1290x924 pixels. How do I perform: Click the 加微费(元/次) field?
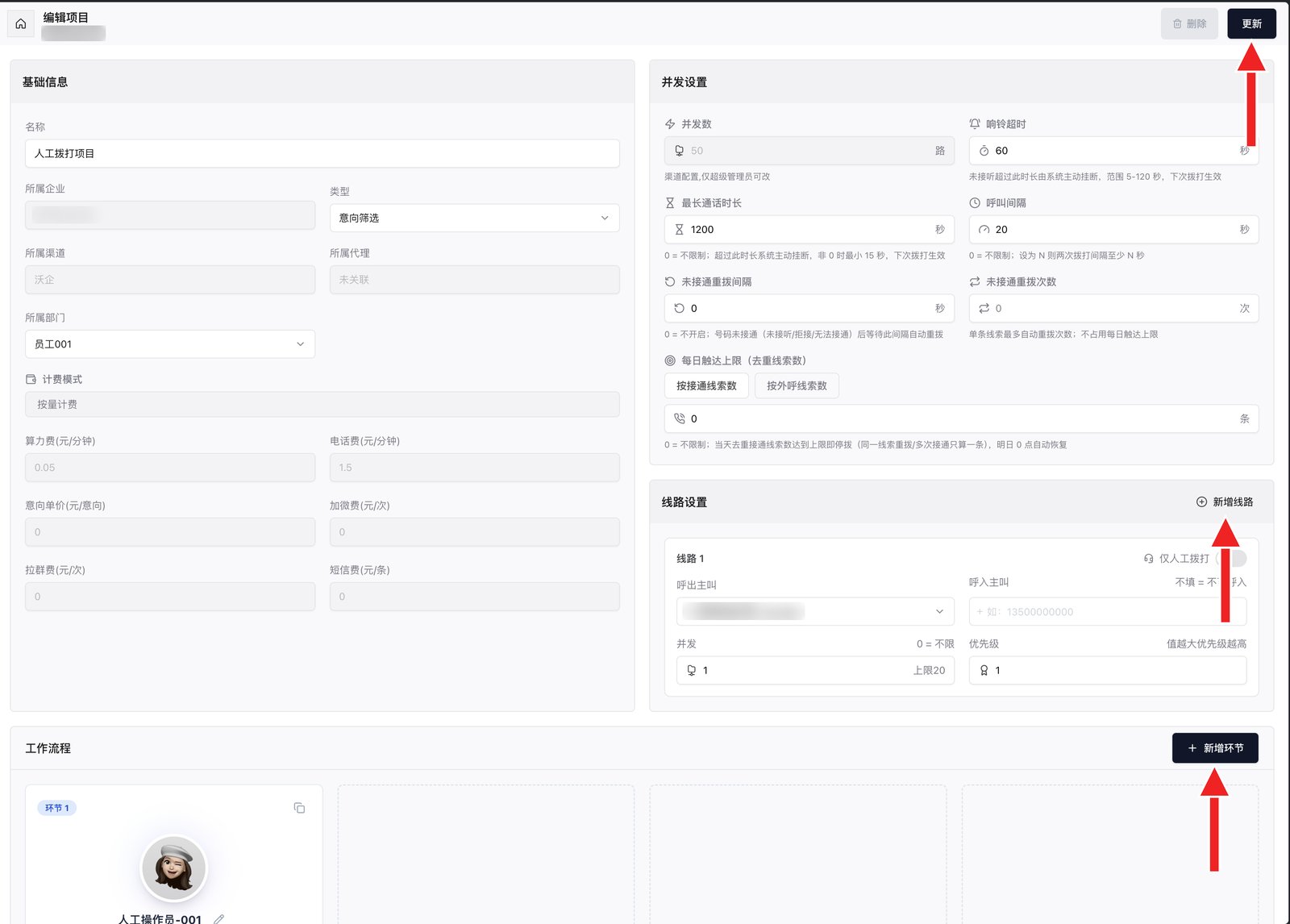(x=474, y=532)
